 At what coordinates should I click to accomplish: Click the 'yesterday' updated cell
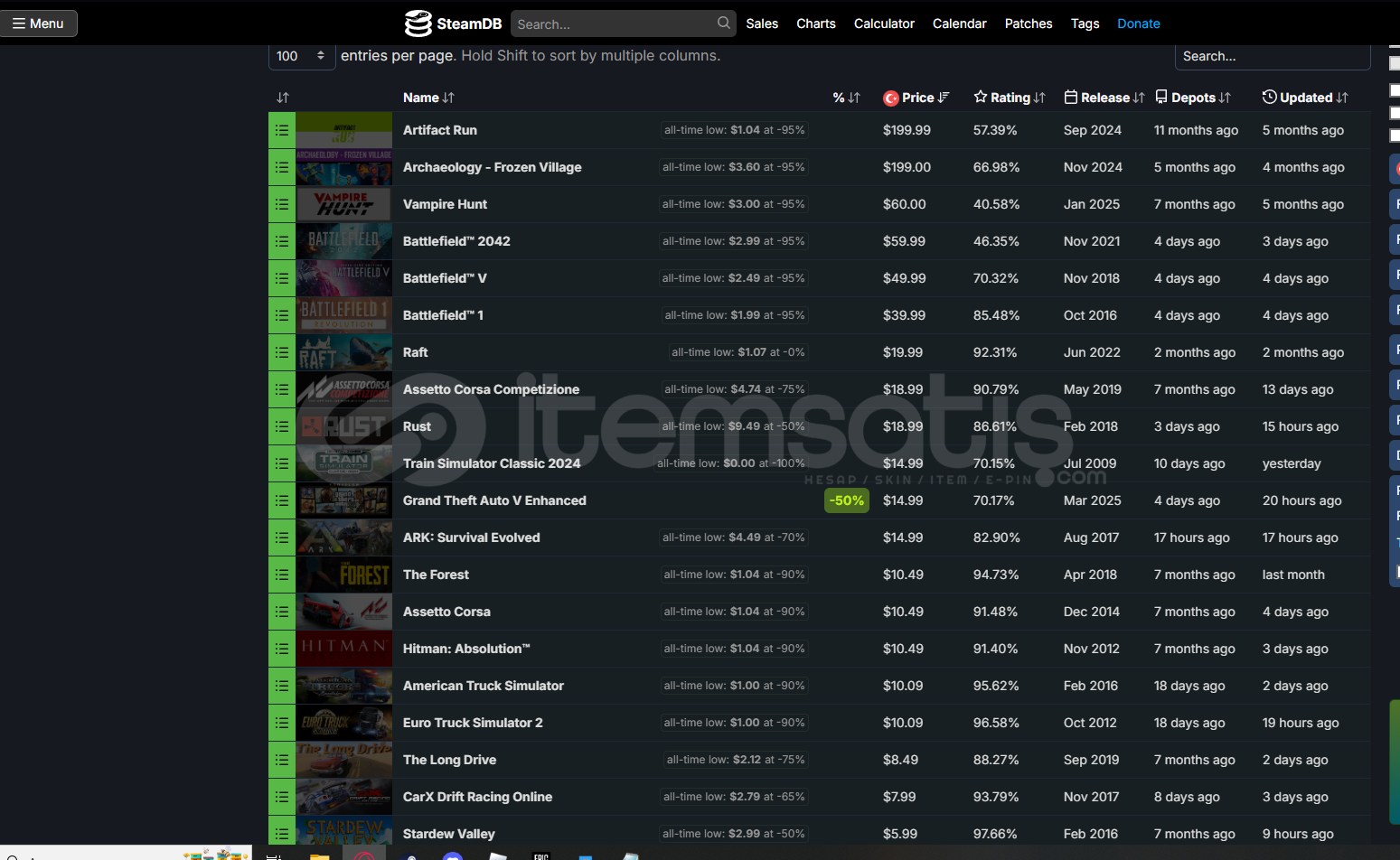click(1292, 463)
